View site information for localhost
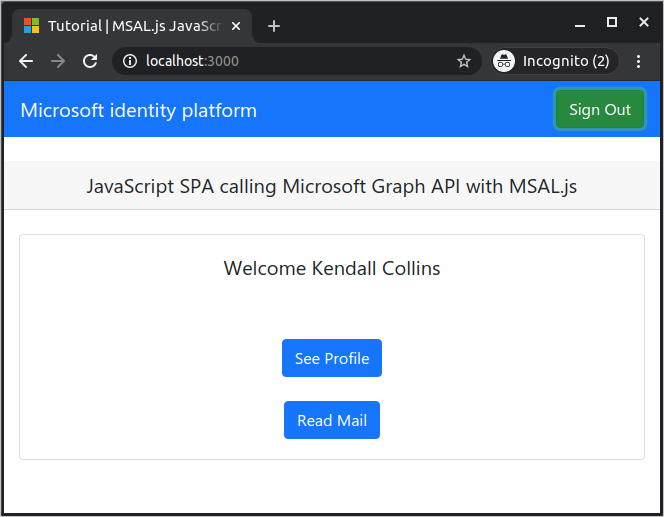Viewport: 664px width, 517px height. tap(129, 61)
